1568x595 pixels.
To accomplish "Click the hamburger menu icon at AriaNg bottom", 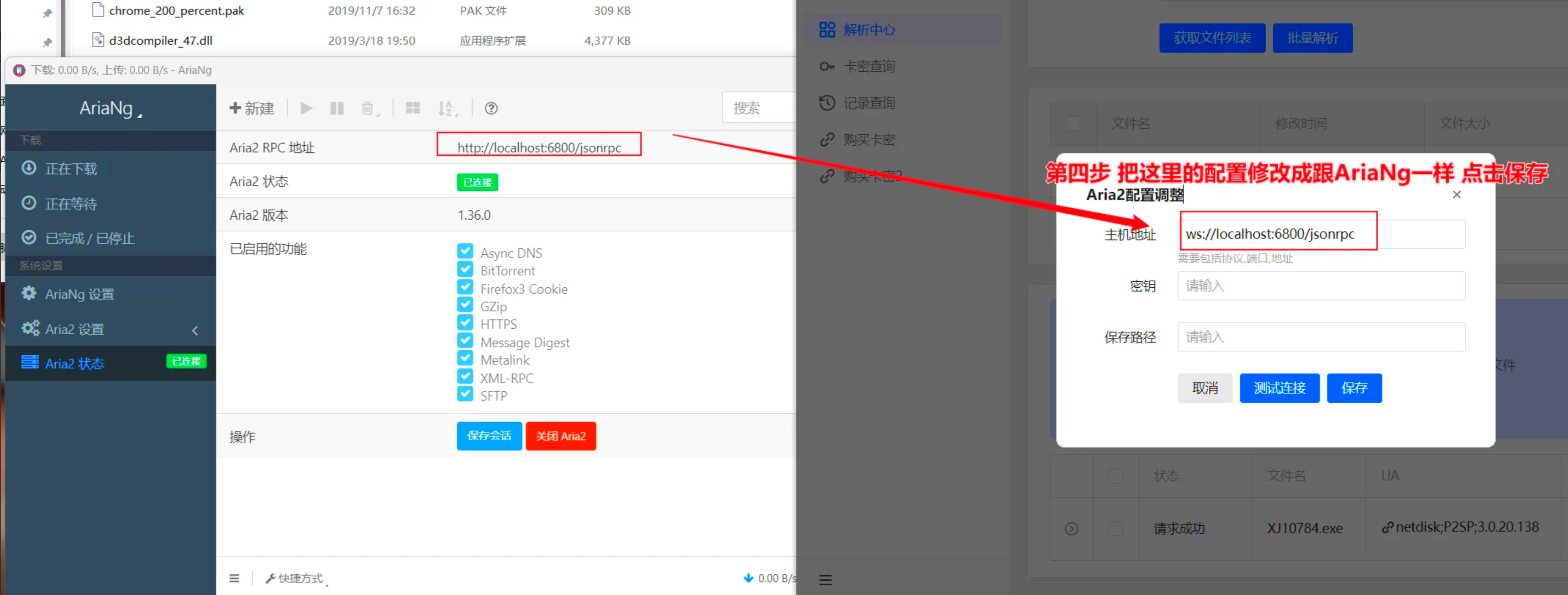I will tap(234, 578).
